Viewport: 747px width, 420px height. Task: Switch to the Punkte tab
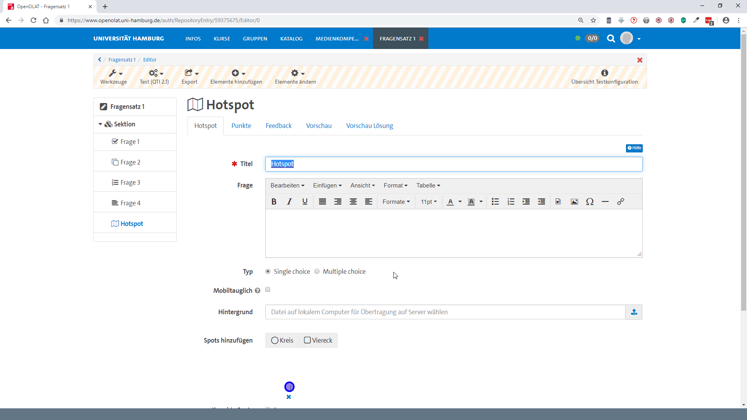tap(241, 126)
